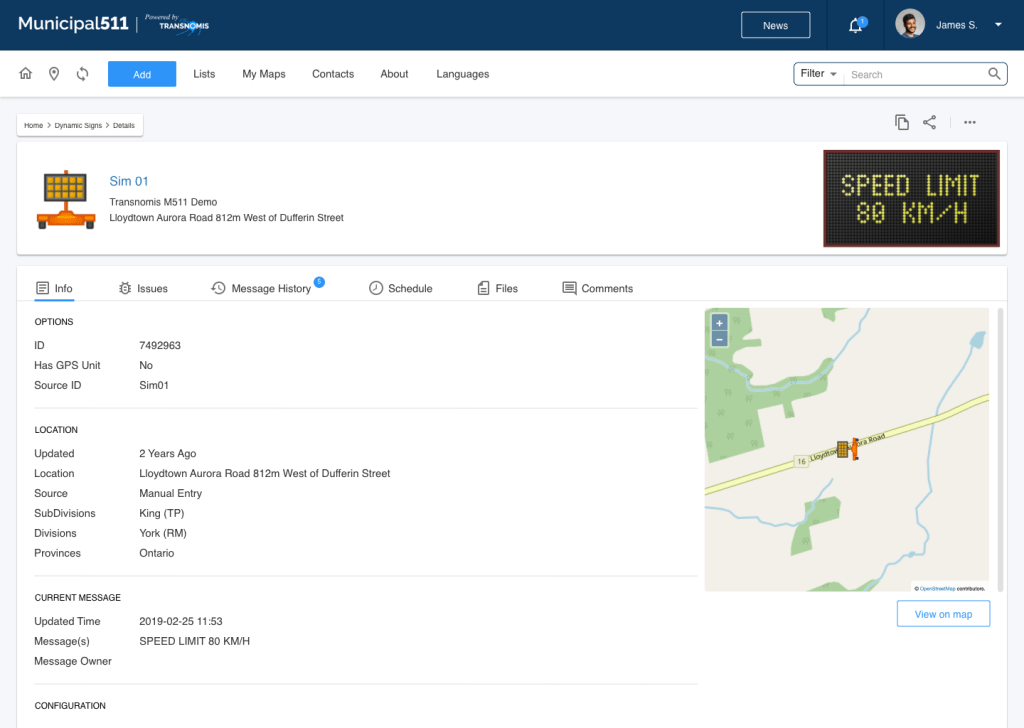Open the Sim 01 title link

click(x=129, y=181)
